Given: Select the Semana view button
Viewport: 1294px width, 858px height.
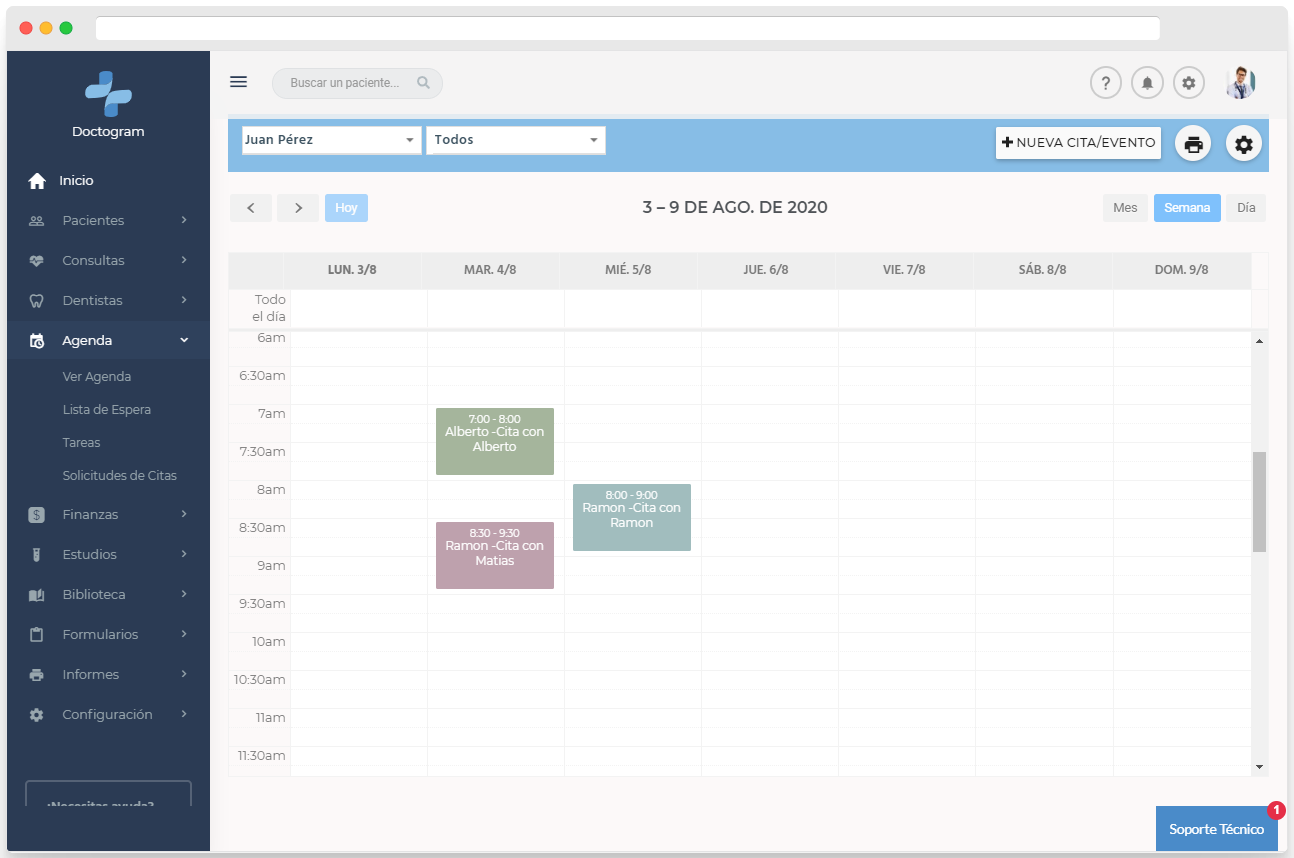Looking at the screenshot, I should click(1187, 208).
